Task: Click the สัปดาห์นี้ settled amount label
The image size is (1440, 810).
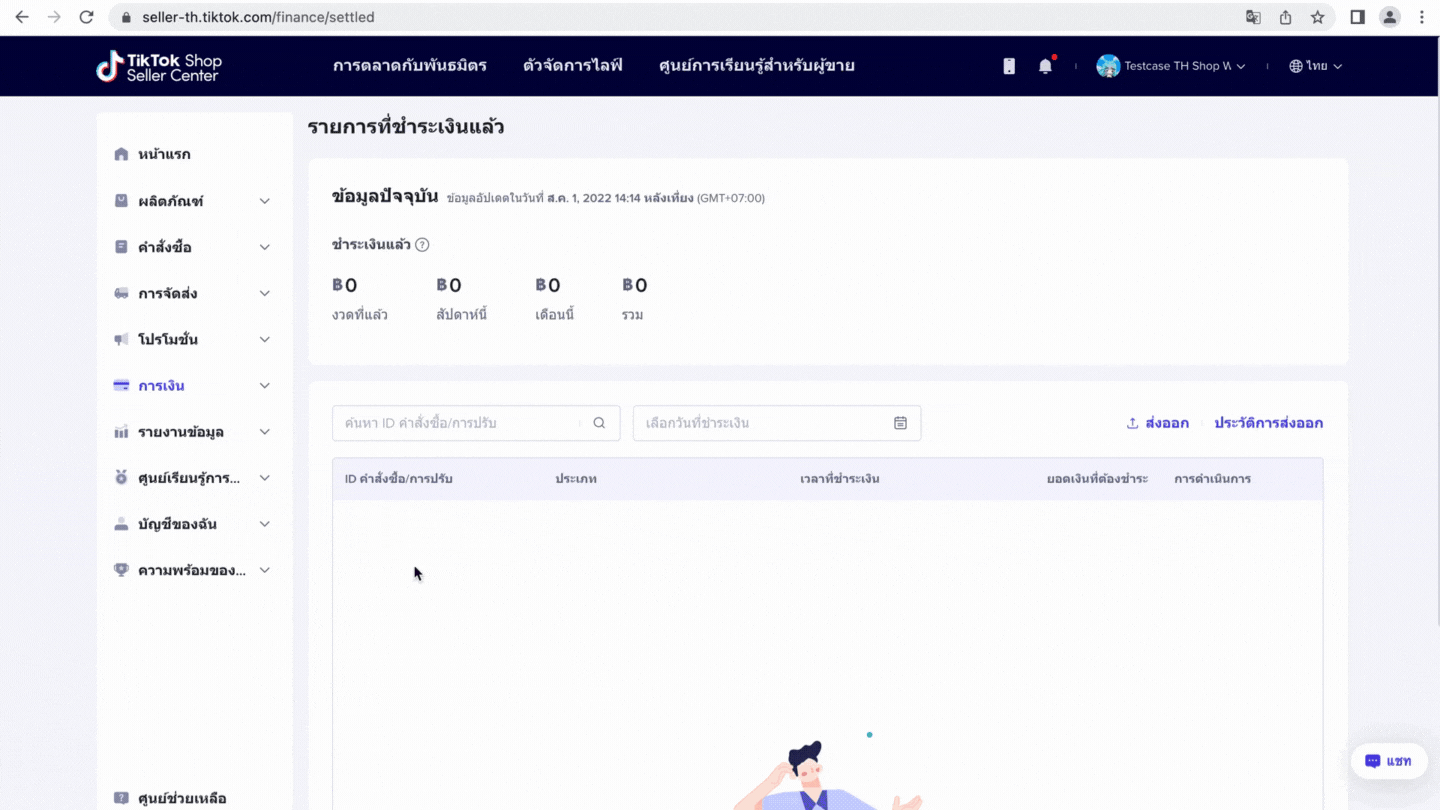Action: (462, 315)
